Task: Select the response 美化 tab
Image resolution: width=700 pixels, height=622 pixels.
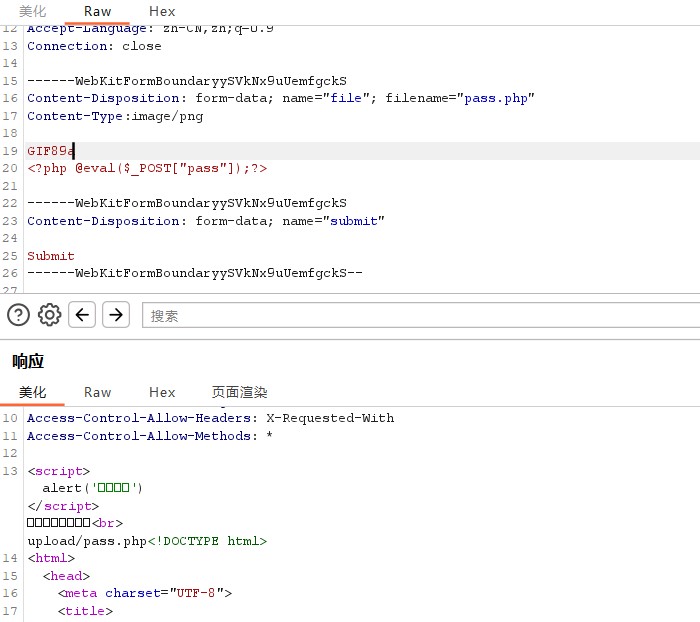Action: [33, 392]
